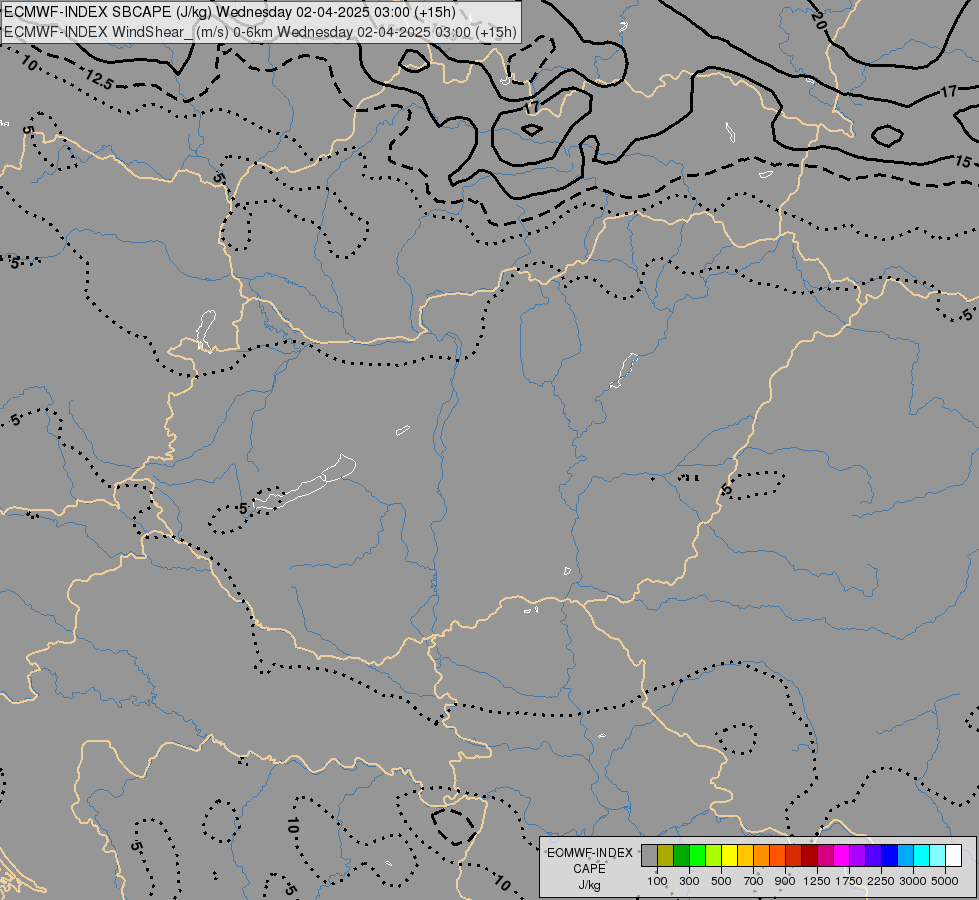
Task: Pick the red-orange legend swatch
Action: click(777, 855)
